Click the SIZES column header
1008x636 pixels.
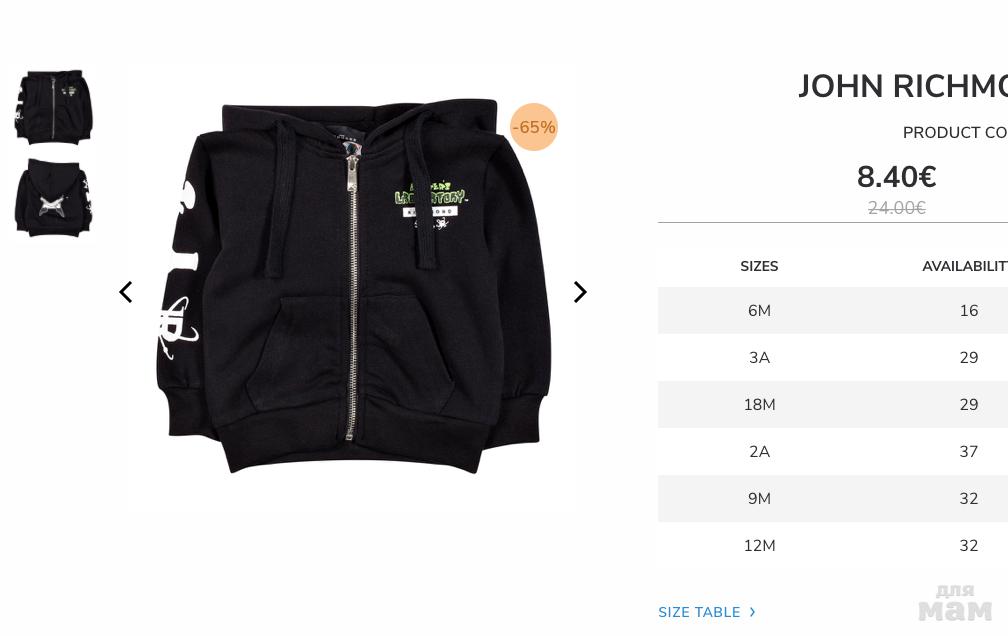[x=759, y=266]
